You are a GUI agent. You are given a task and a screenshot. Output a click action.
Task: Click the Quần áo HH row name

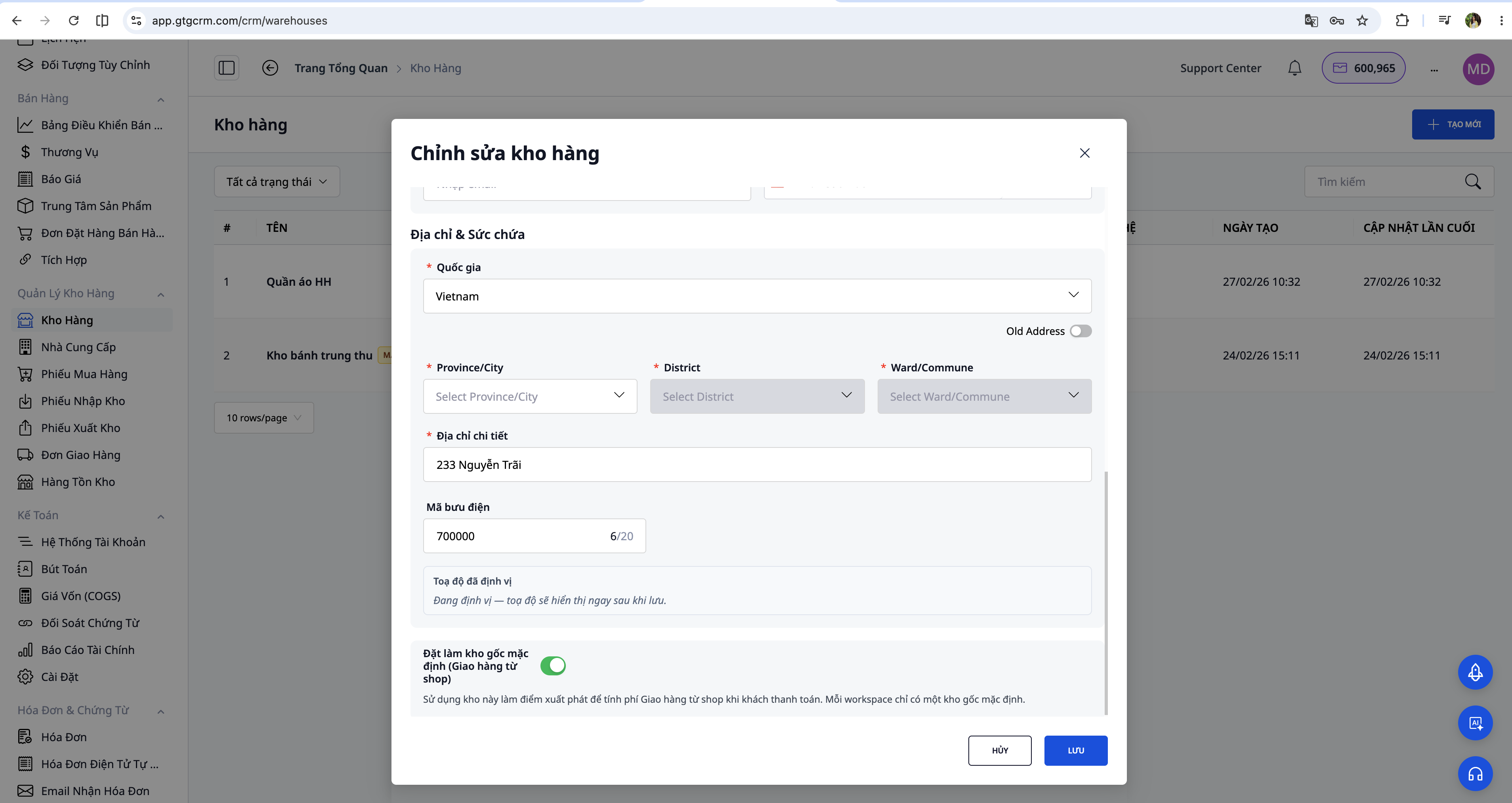pos(299,282)
